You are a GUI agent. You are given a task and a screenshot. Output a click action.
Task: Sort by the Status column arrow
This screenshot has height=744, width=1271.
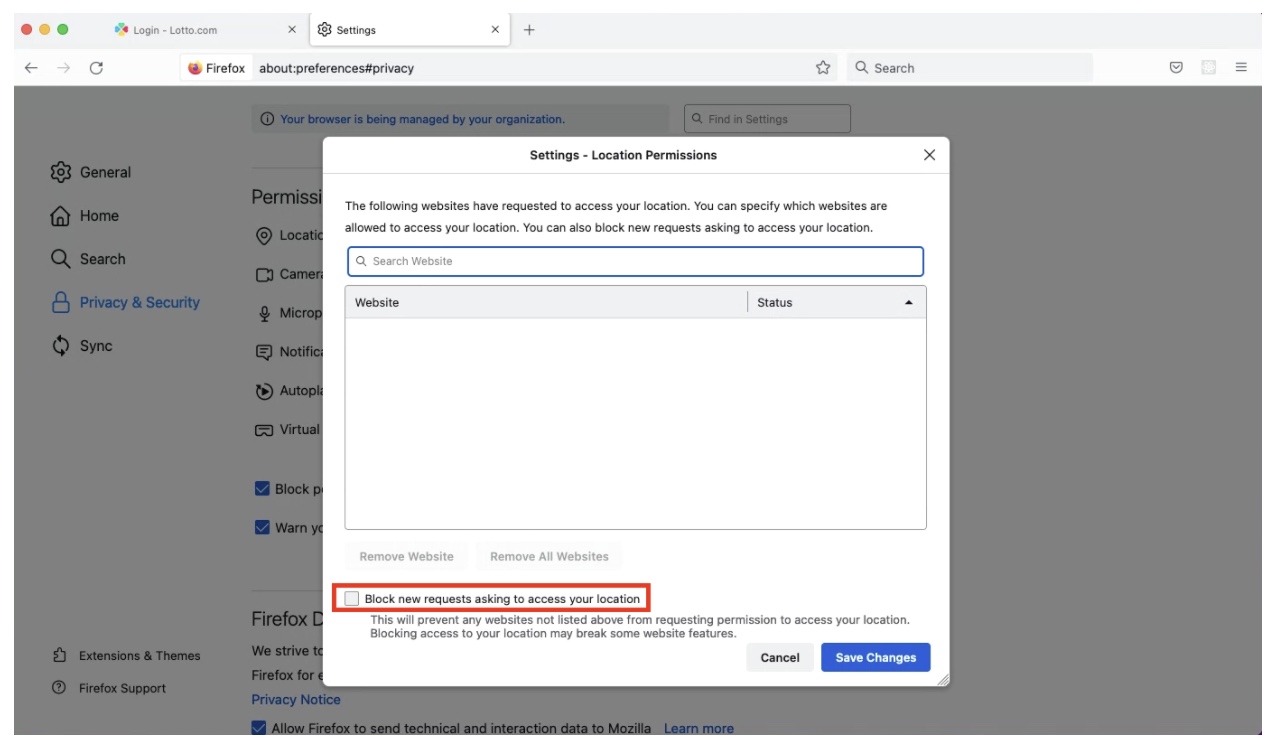909,303
